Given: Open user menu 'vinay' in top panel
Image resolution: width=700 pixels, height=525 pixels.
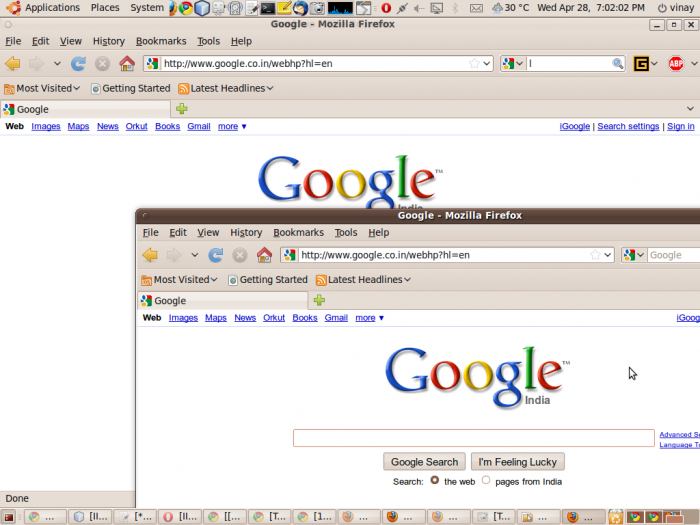Looking at the screenshot, I should coord(676,8).
